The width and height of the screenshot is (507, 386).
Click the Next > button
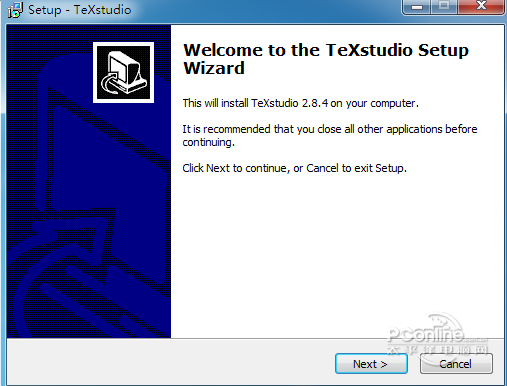tap(371, 364)
